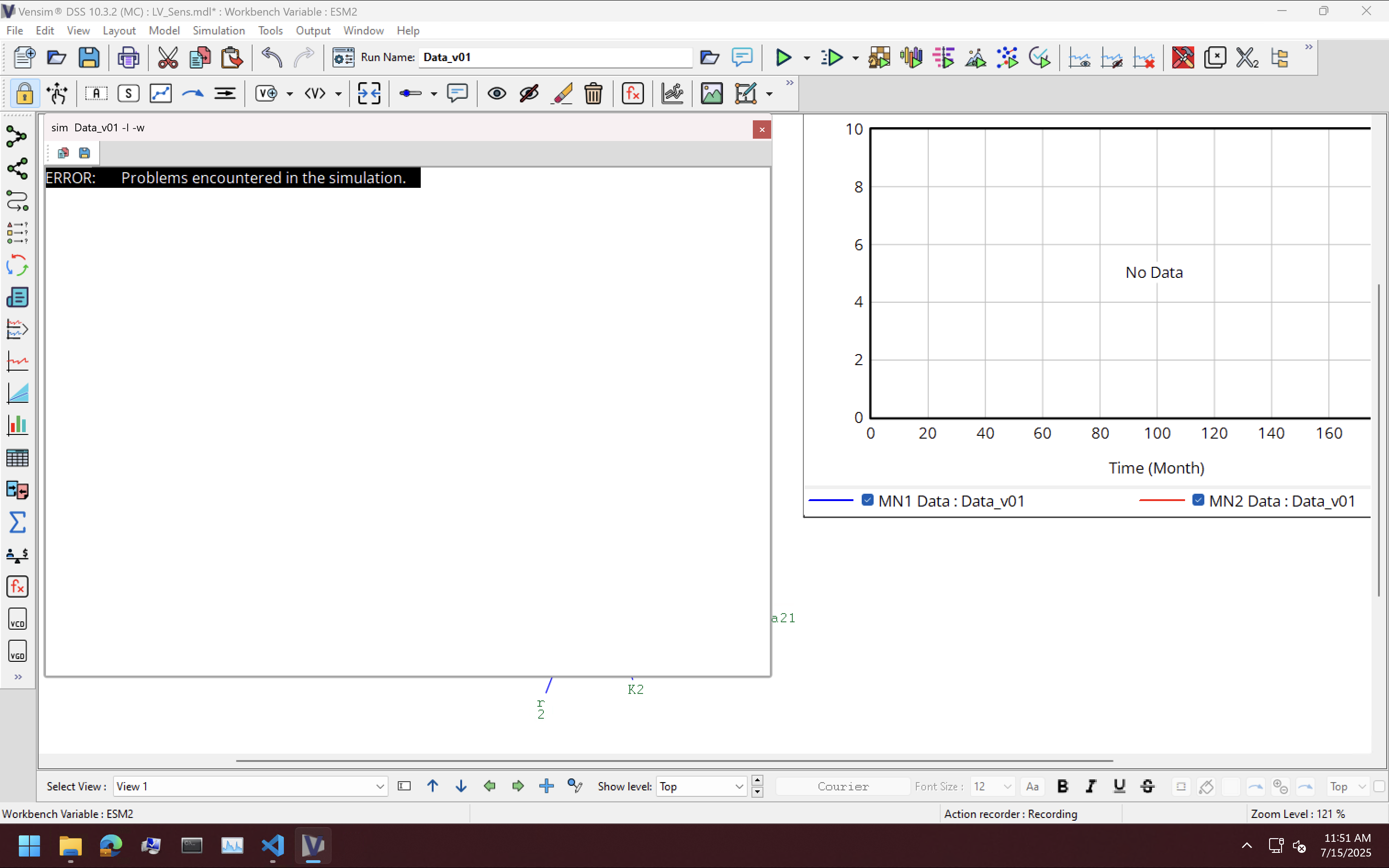Screen dimensions: 1389x868
Task: Toggle Underline text formatting
Action: point(1119,786)
